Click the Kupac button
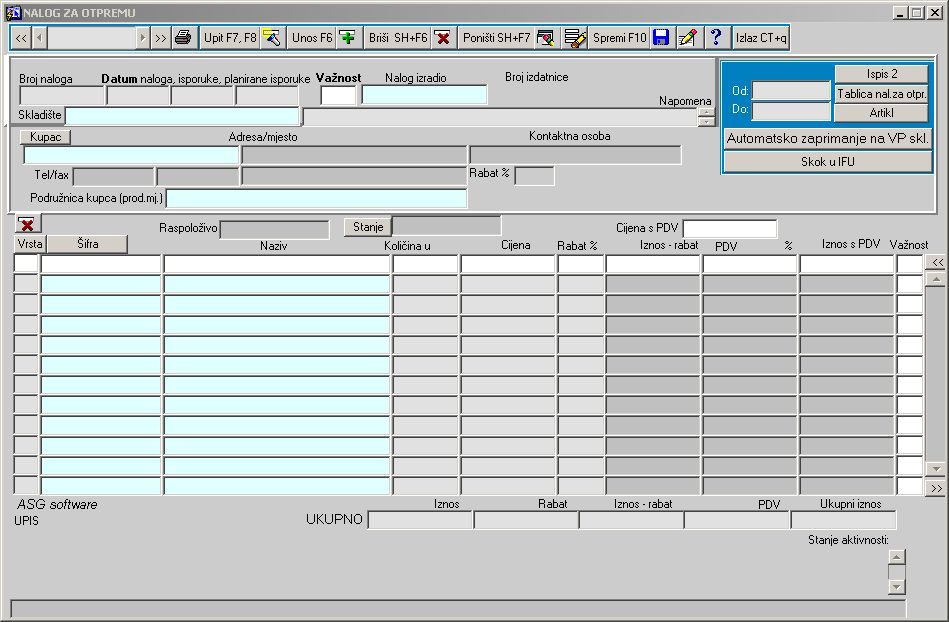This screenshot has height=622, width=949. 45,137
